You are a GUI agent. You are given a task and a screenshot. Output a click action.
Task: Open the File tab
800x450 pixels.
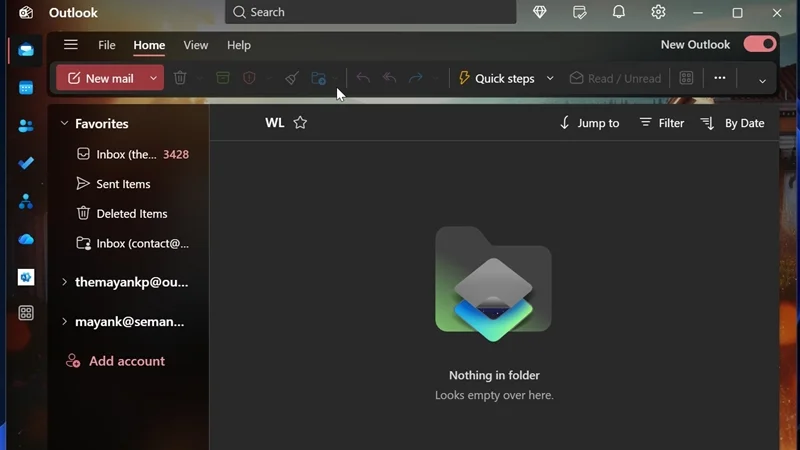click(107, 45)
